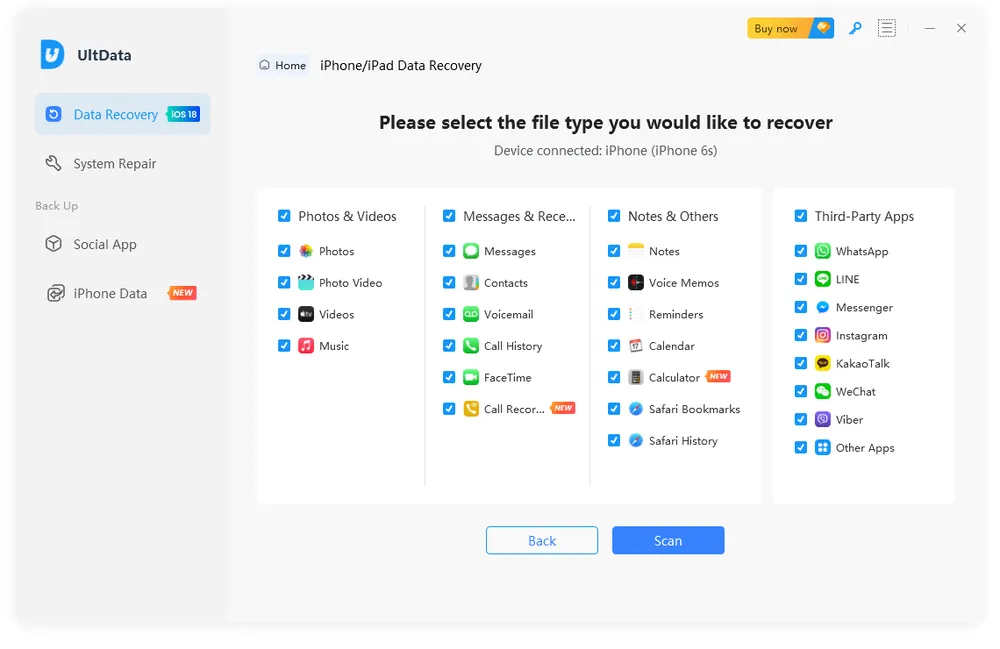Click the Viber icon

coord(823,419)
